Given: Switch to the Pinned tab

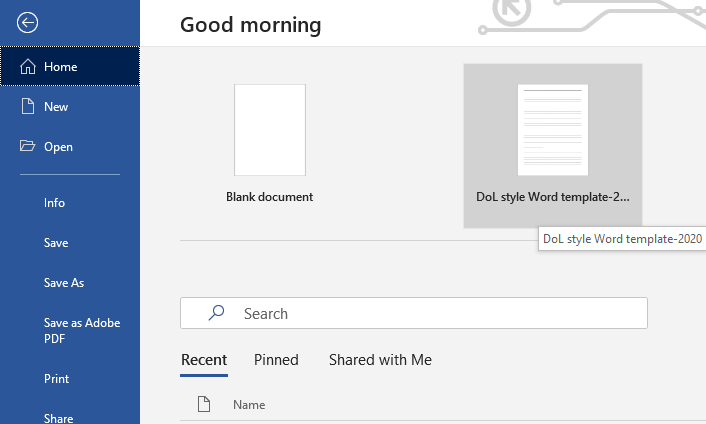Looking at the screenshot, I should click(x=276, y=360).
